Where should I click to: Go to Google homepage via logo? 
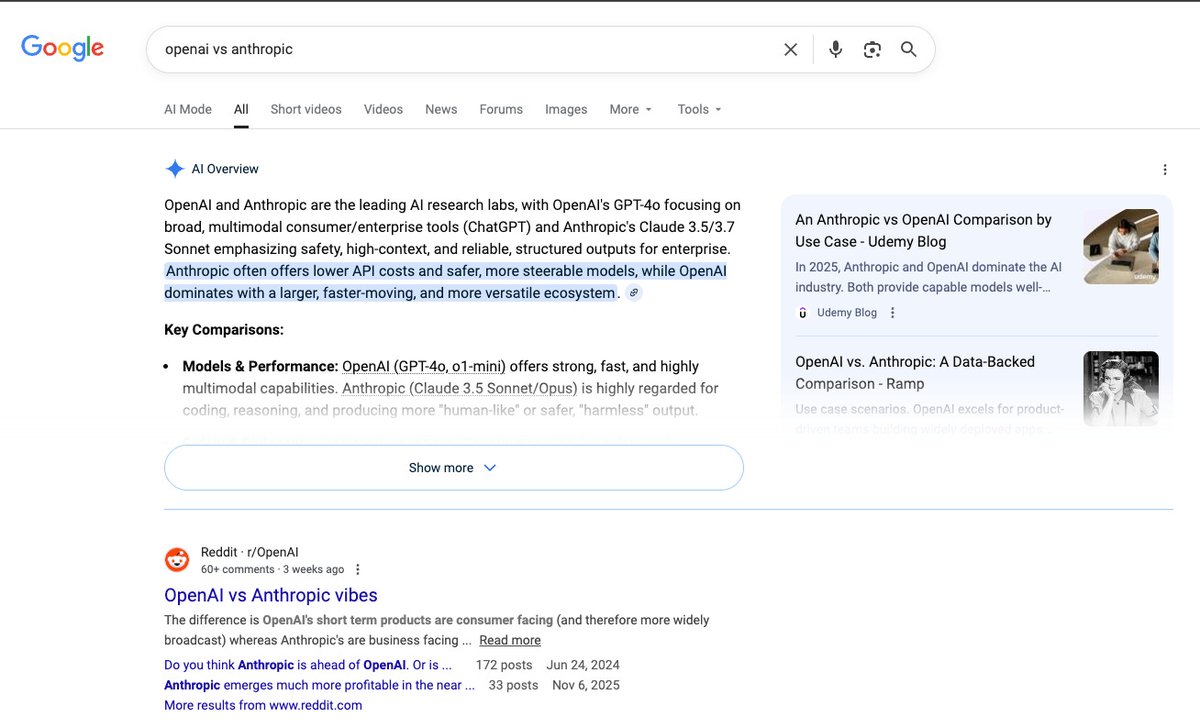[x=62, y=48]
